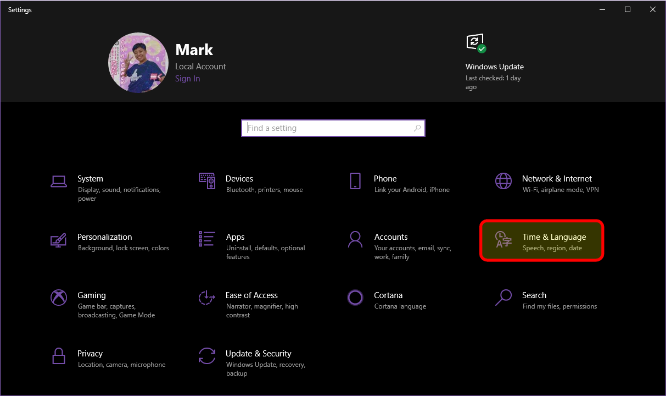666x396 pixels.
Task: Click the Mark profile picture
Action: [x=138, y=62]
